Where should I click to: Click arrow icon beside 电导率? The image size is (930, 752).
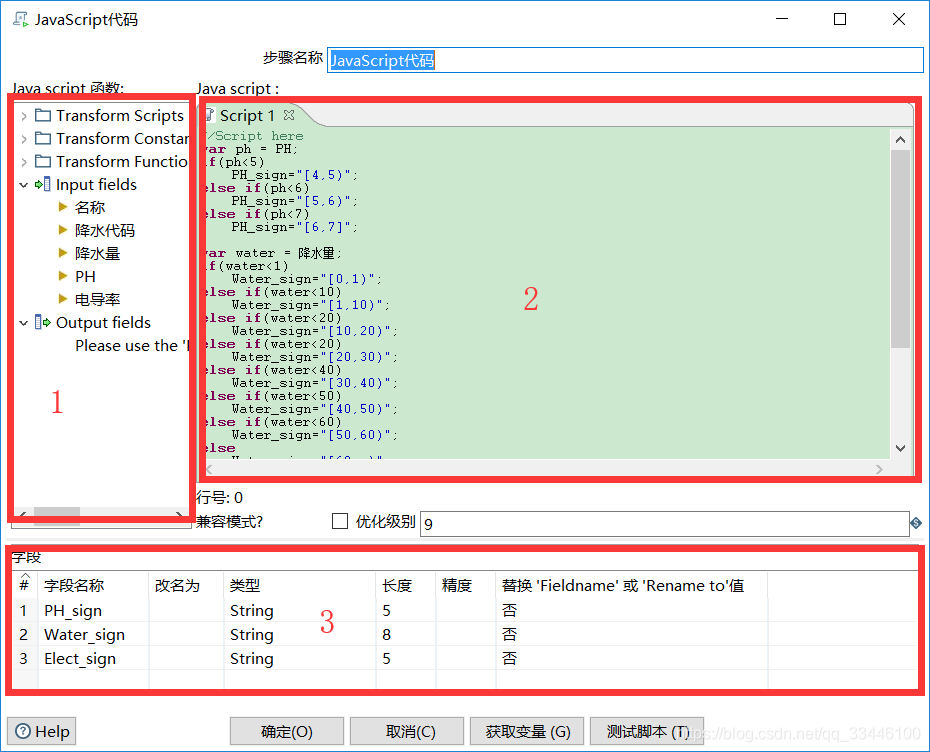[x=63, y=299]
